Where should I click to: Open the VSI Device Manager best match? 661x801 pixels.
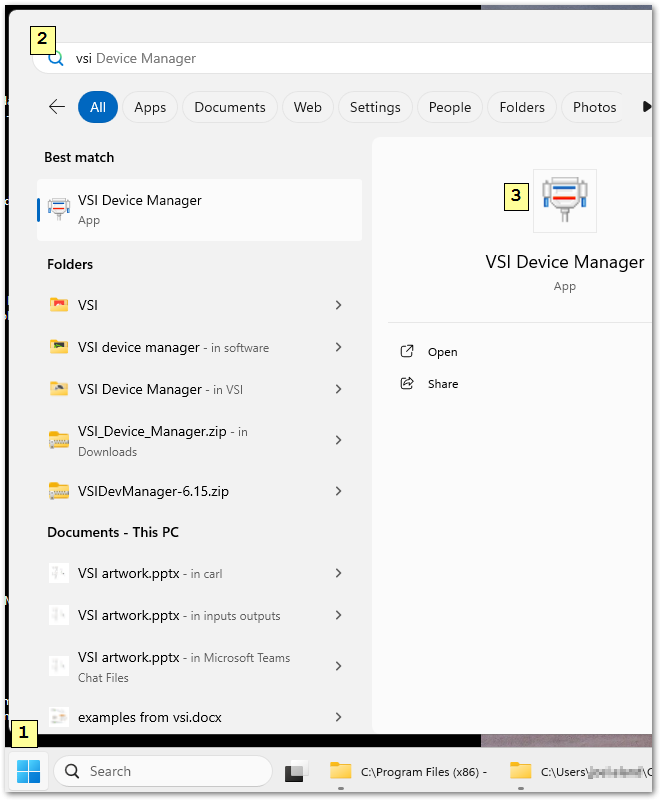point(199,210)
